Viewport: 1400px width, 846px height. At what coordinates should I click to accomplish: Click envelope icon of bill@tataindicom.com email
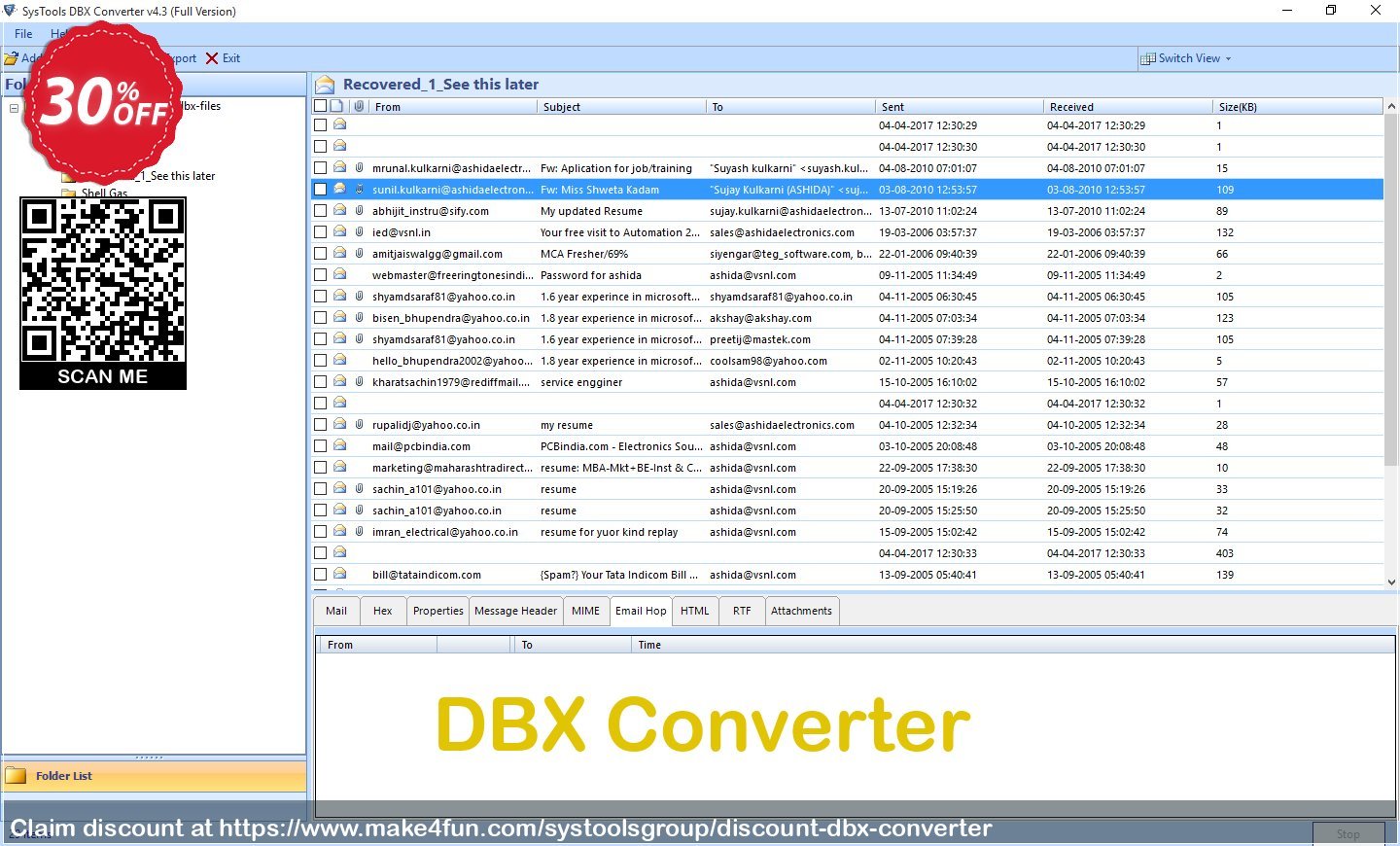click(339, 574)
